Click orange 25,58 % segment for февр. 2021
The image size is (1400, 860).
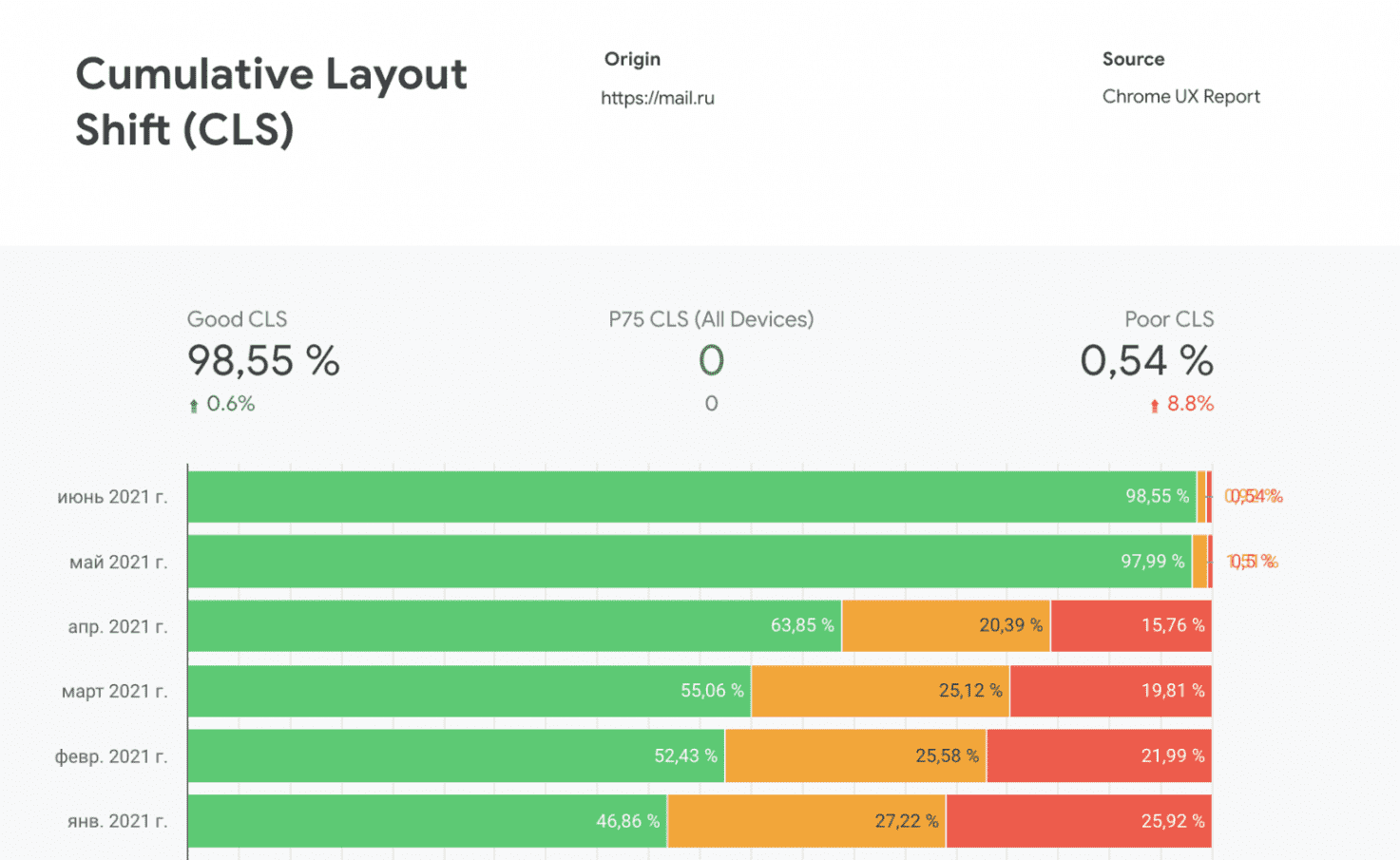pyautogui.click(x=855, y=756)
